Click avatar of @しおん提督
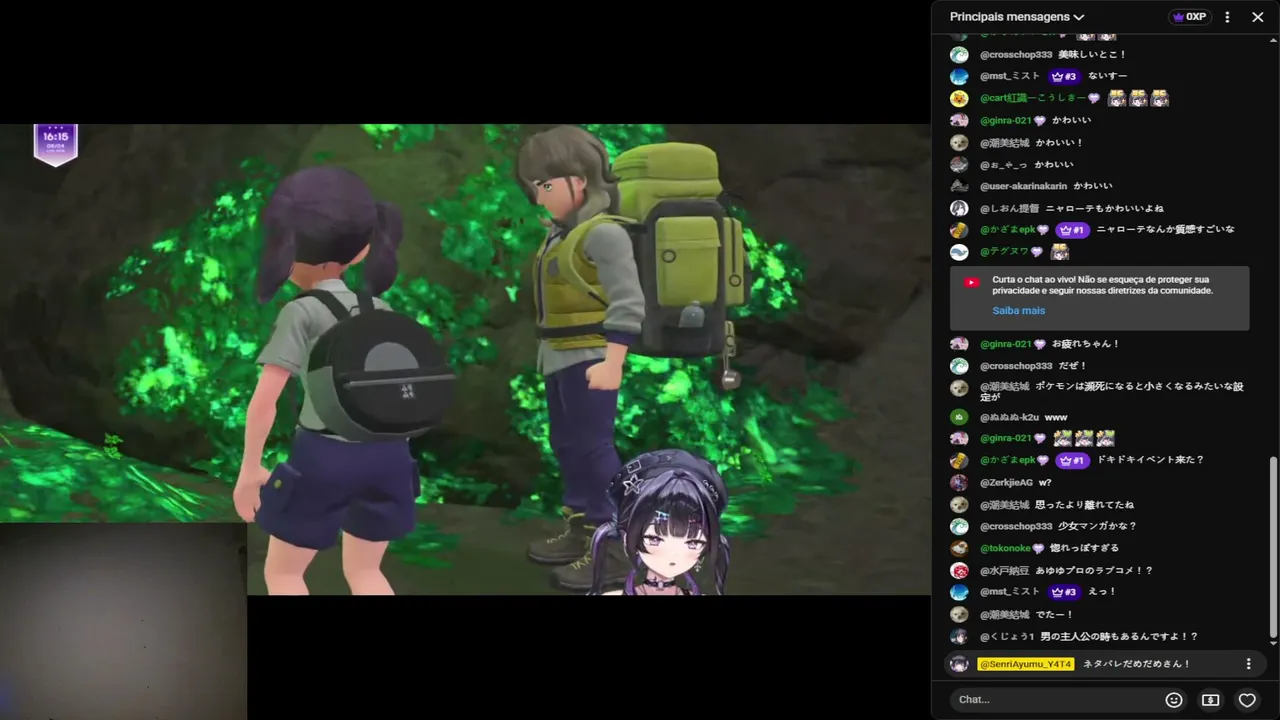Screen dimensions: 1280x720 click(959, 209)
